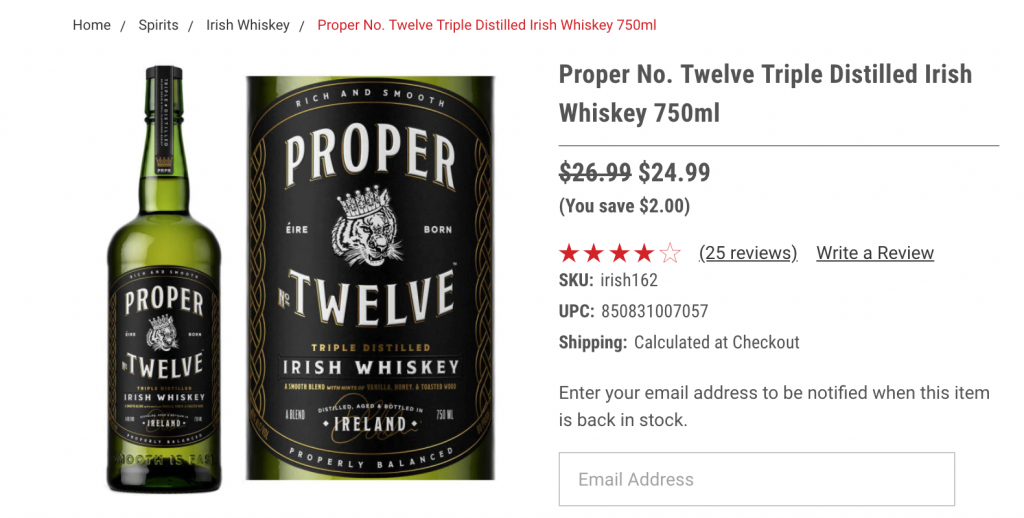The height and width of the screenshot is (518, 1024).
Task: Click the first red rating star
Action: tap(569, 253)
